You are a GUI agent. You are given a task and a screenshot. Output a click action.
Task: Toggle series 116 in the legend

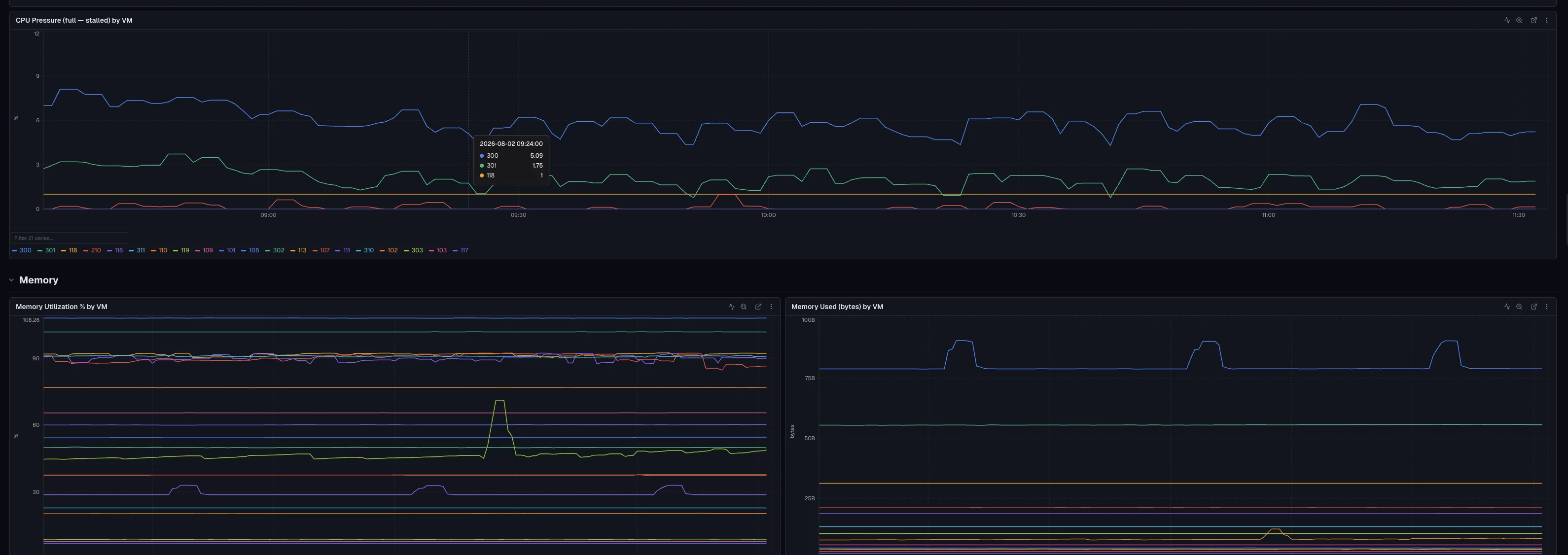coord(115,250)
